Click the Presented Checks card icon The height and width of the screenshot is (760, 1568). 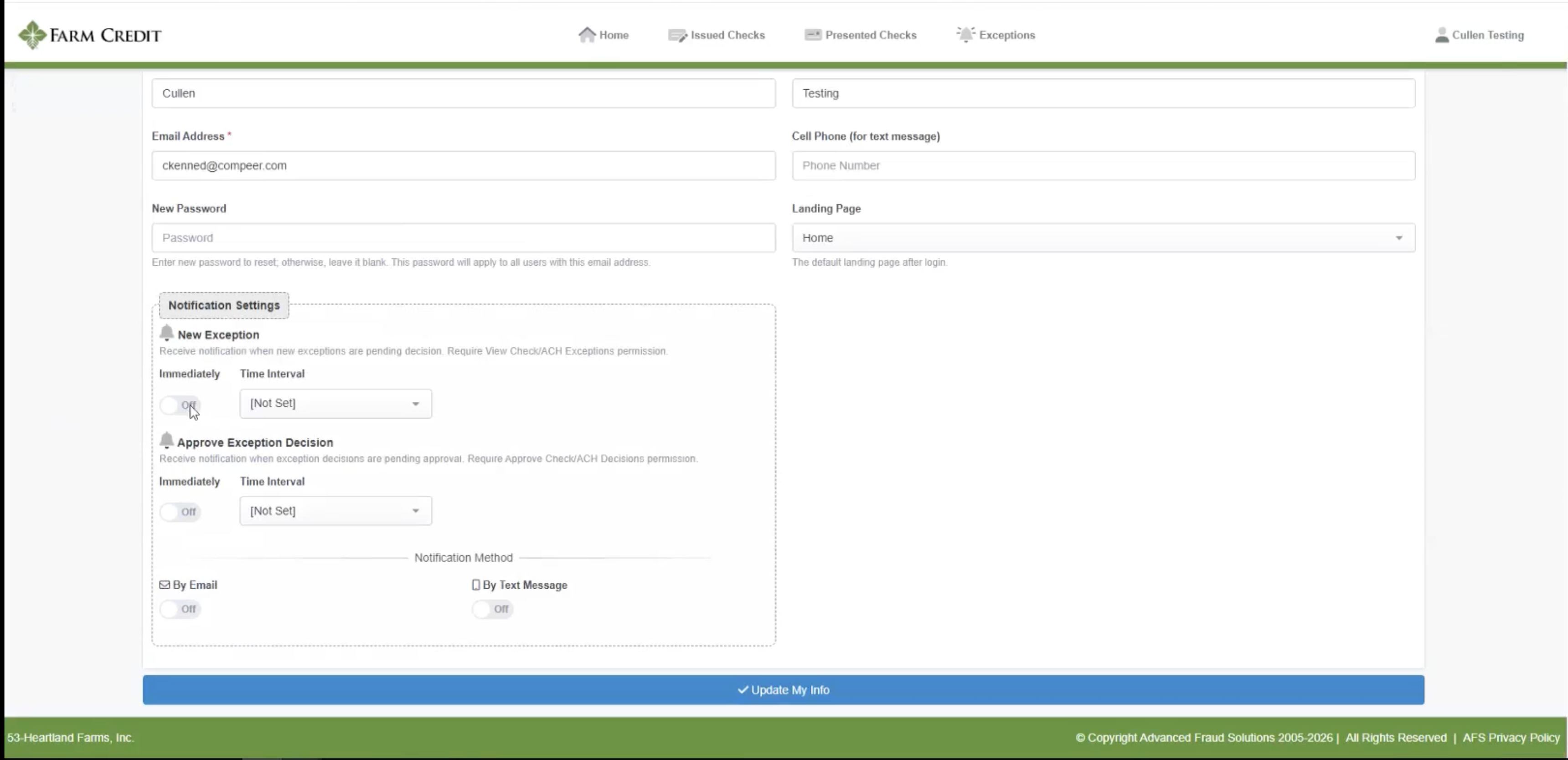pyautogui.click(x=813, y=35)
